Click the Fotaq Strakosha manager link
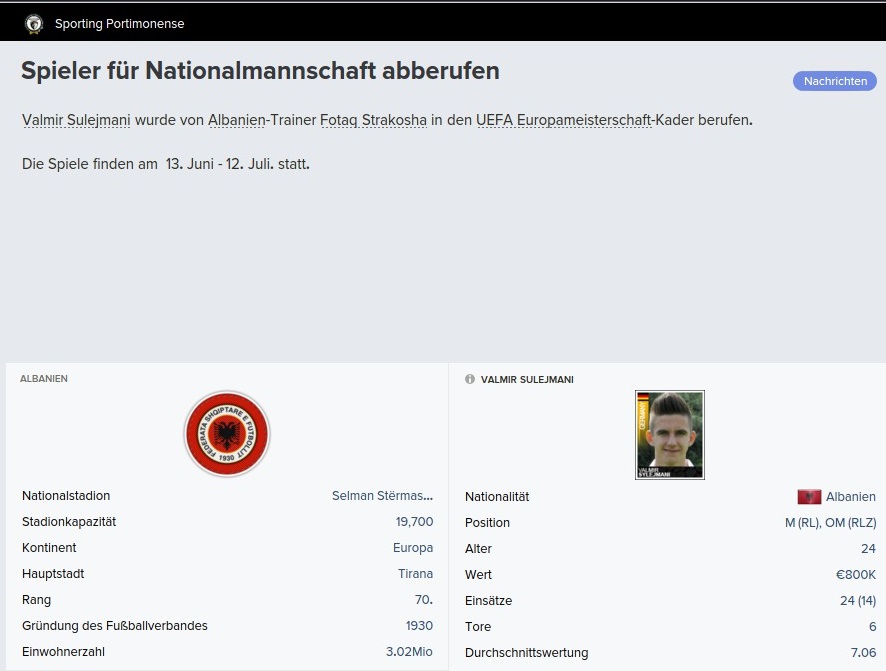886x671 pixels. point(373,120)
